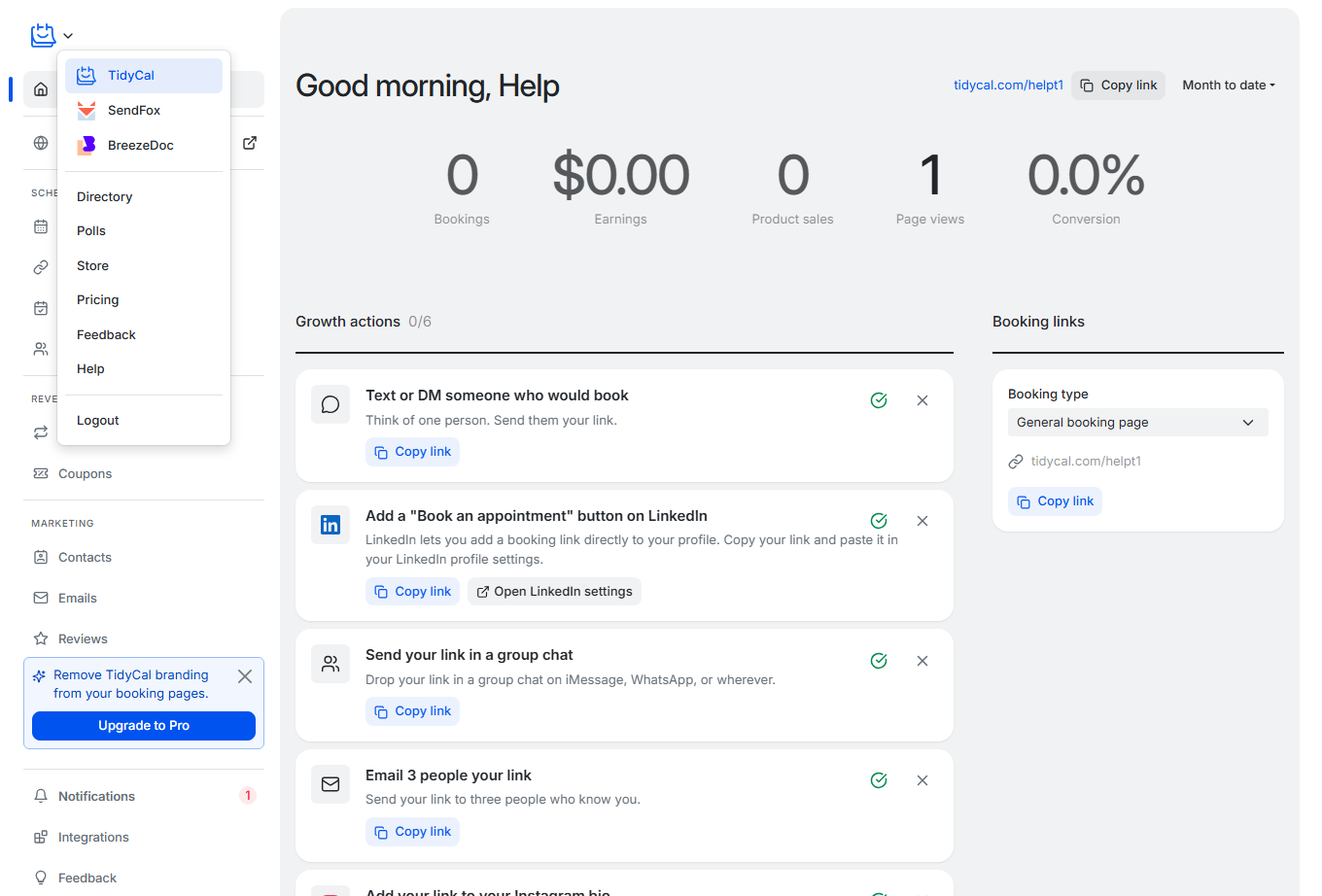Open Emails in the sidebar

pyautogui.click(x=144, y=599)
